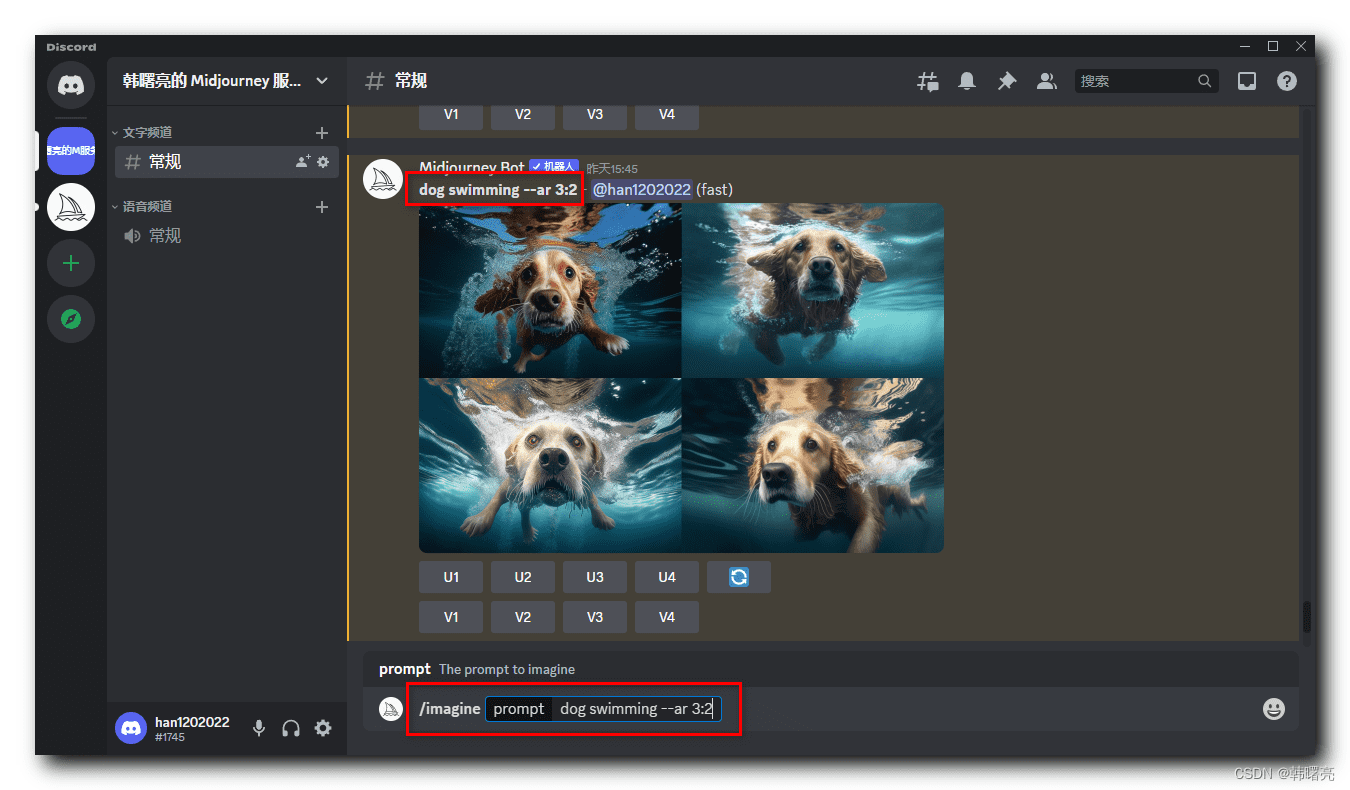Click the /imagine command label
This screenshot has height=790, width=1350.
point(450,709)
